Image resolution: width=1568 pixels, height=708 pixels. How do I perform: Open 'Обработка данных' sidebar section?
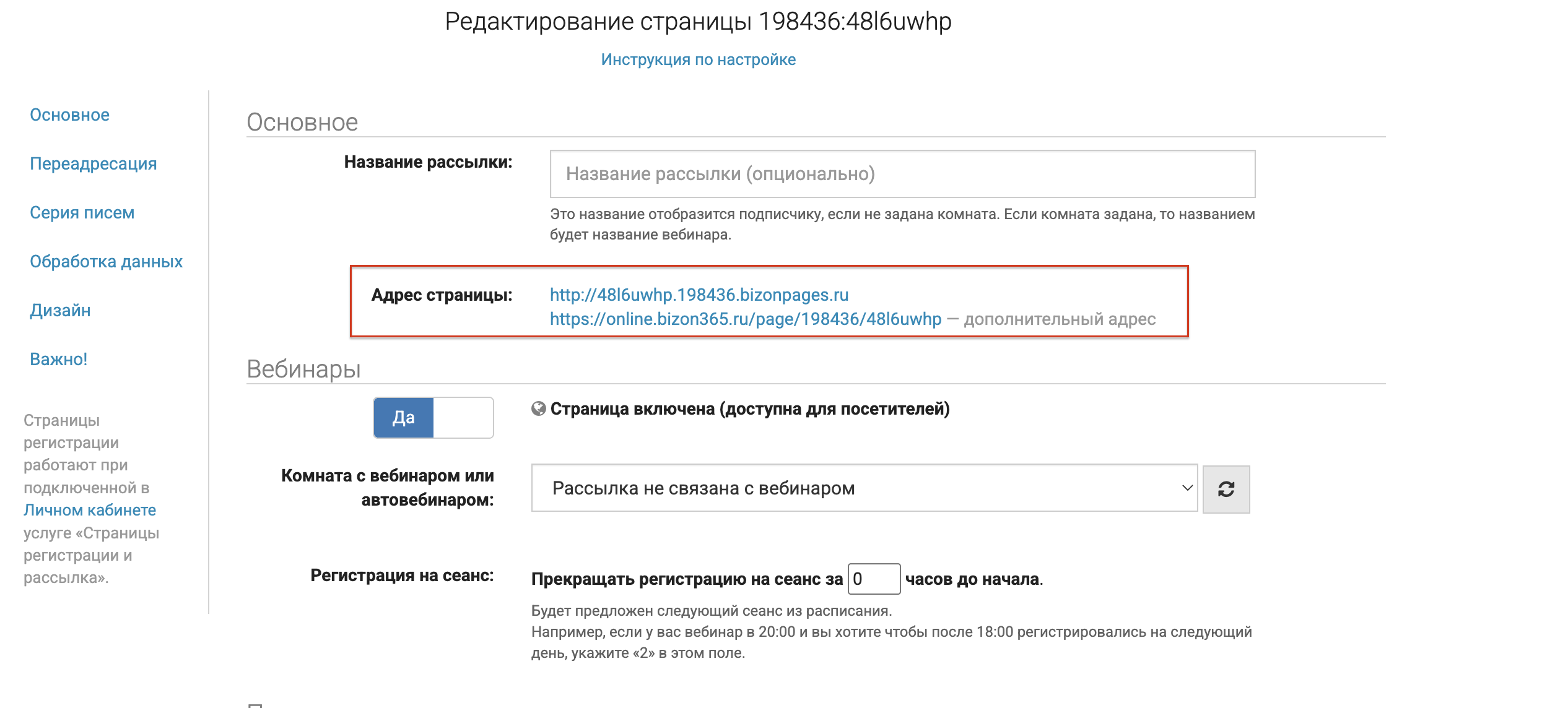(106, 262)
